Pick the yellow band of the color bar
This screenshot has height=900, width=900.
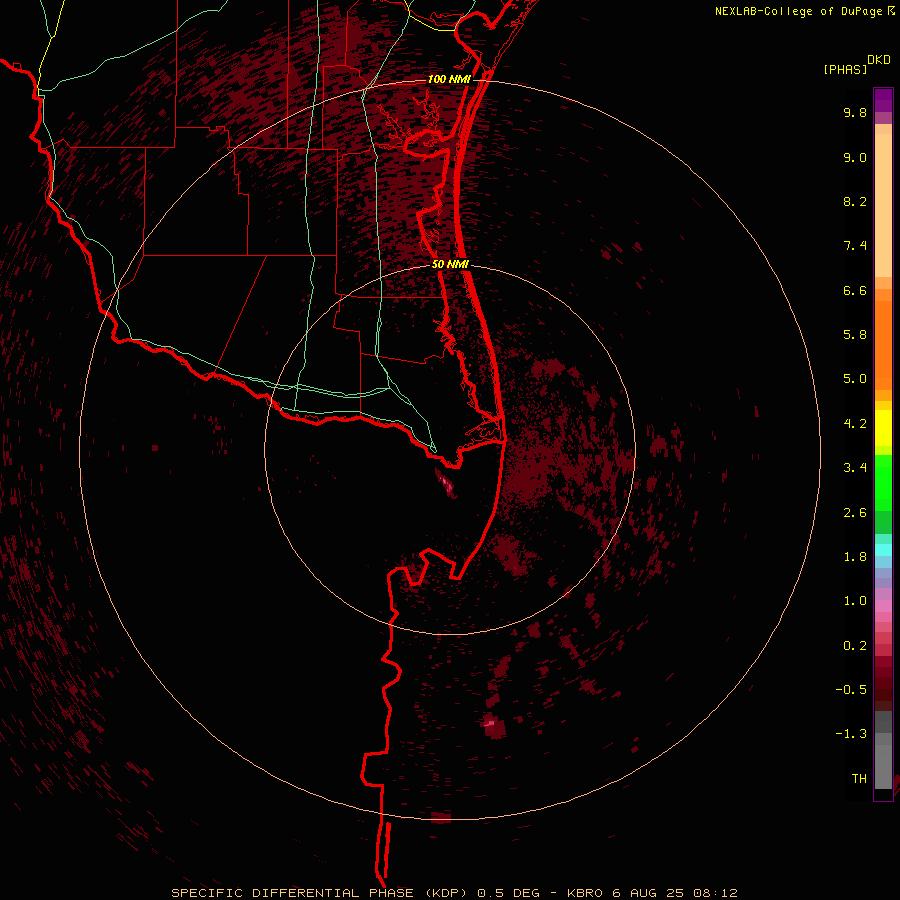tap(883, 428)
